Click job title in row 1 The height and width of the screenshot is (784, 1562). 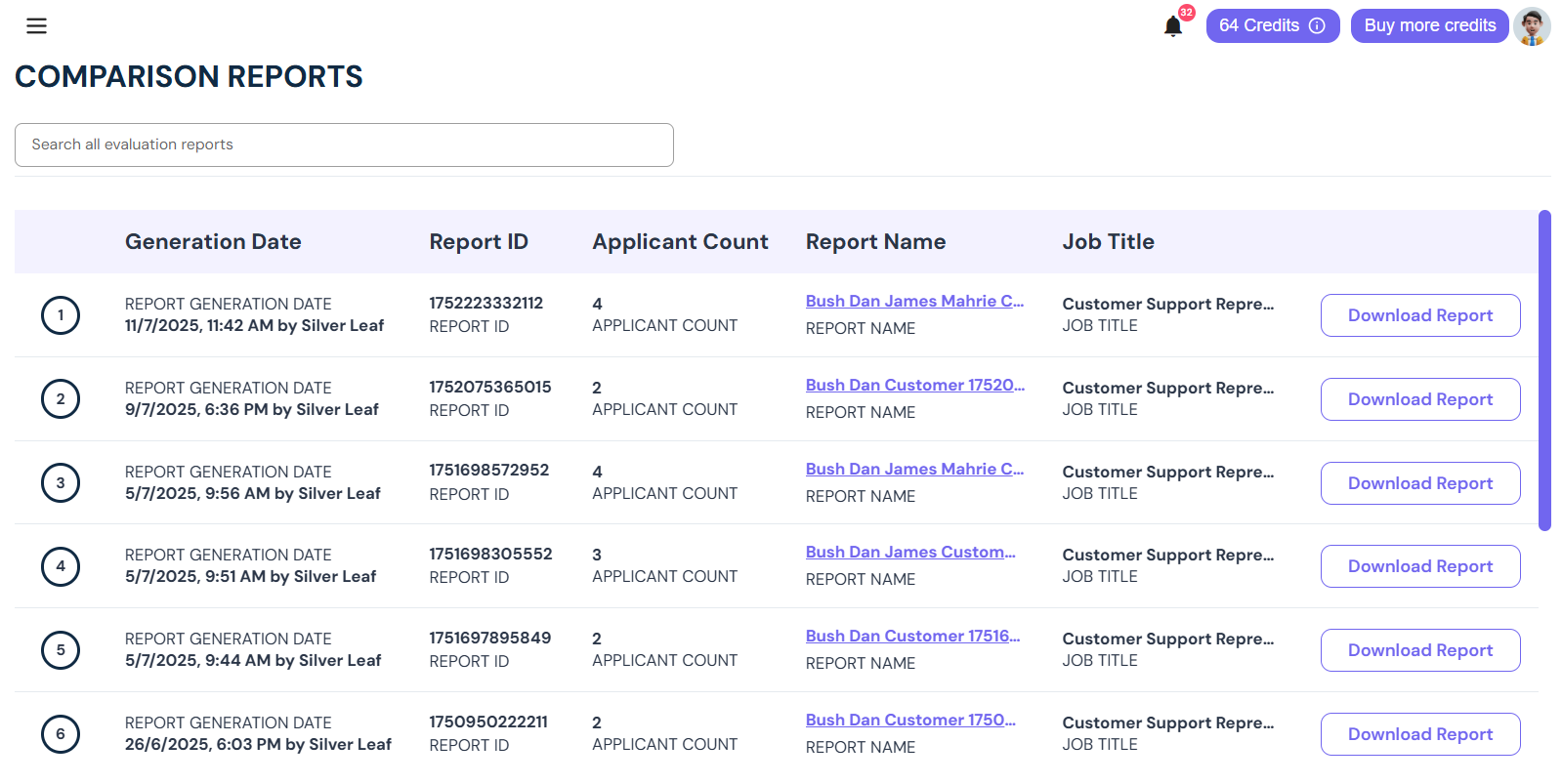(1168, 305)
